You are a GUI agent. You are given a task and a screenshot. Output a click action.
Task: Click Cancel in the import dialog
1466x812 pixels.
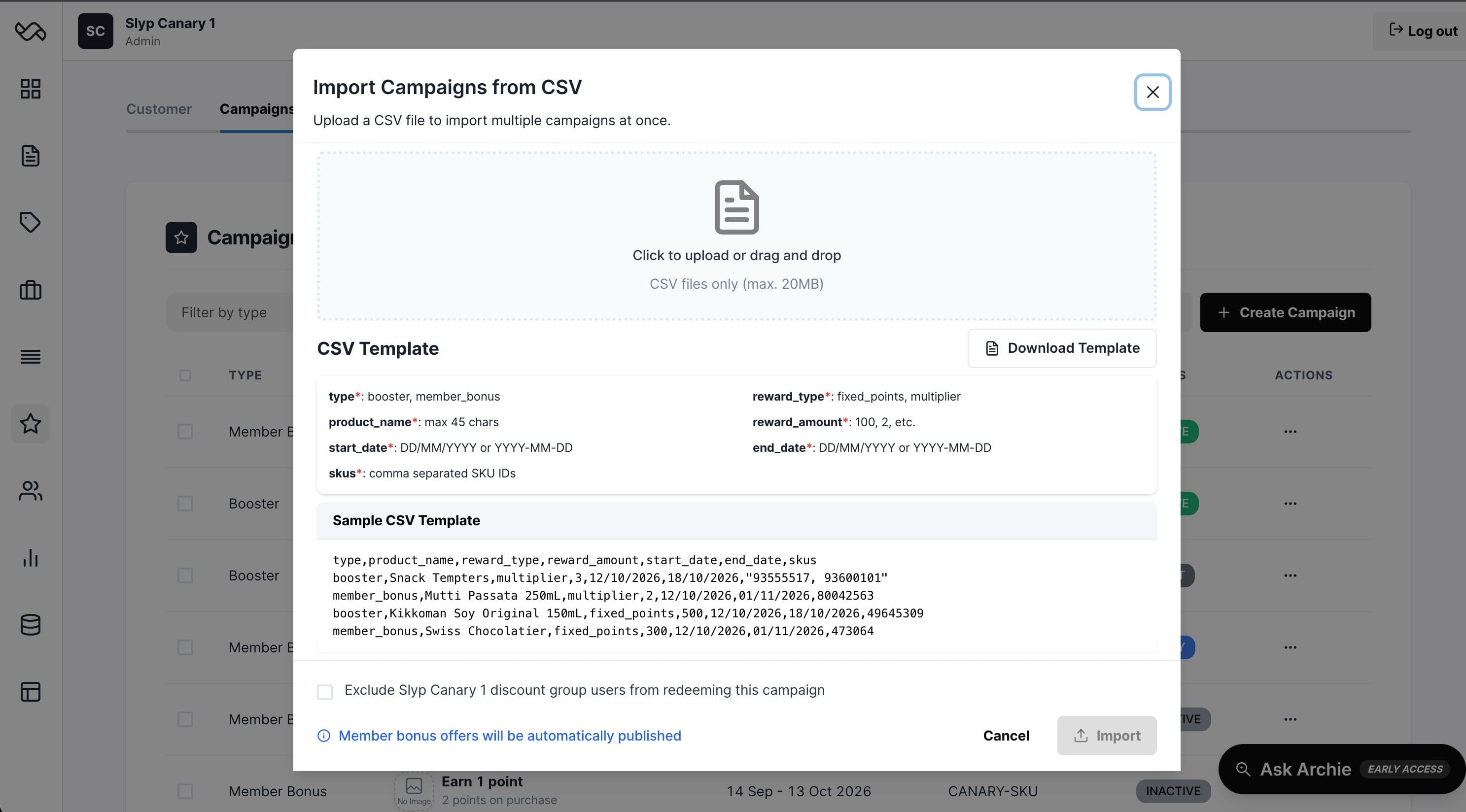point(1006,736)
